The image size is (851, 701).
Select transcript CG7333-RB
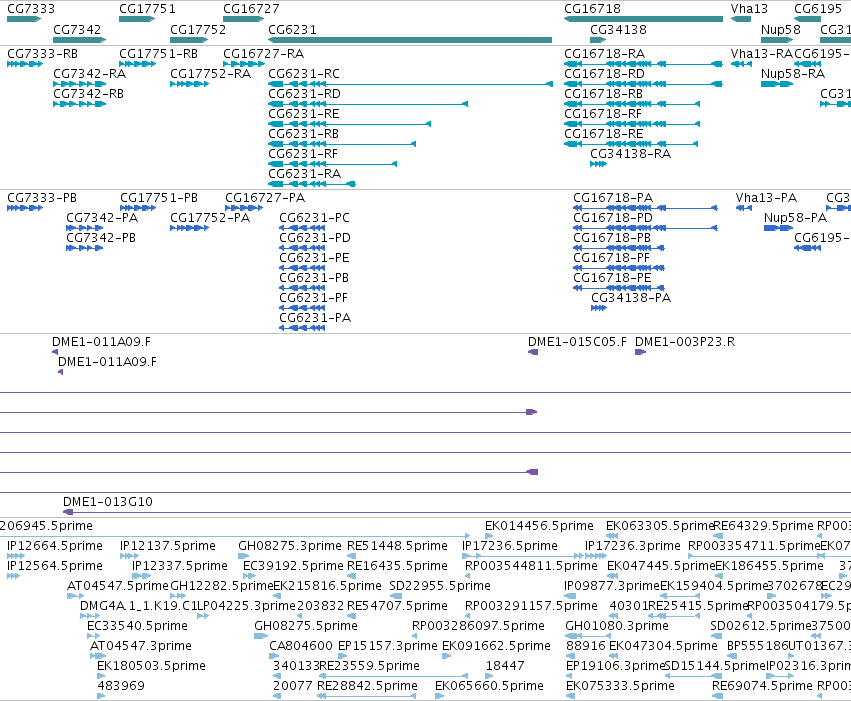[x=42, y=54]
